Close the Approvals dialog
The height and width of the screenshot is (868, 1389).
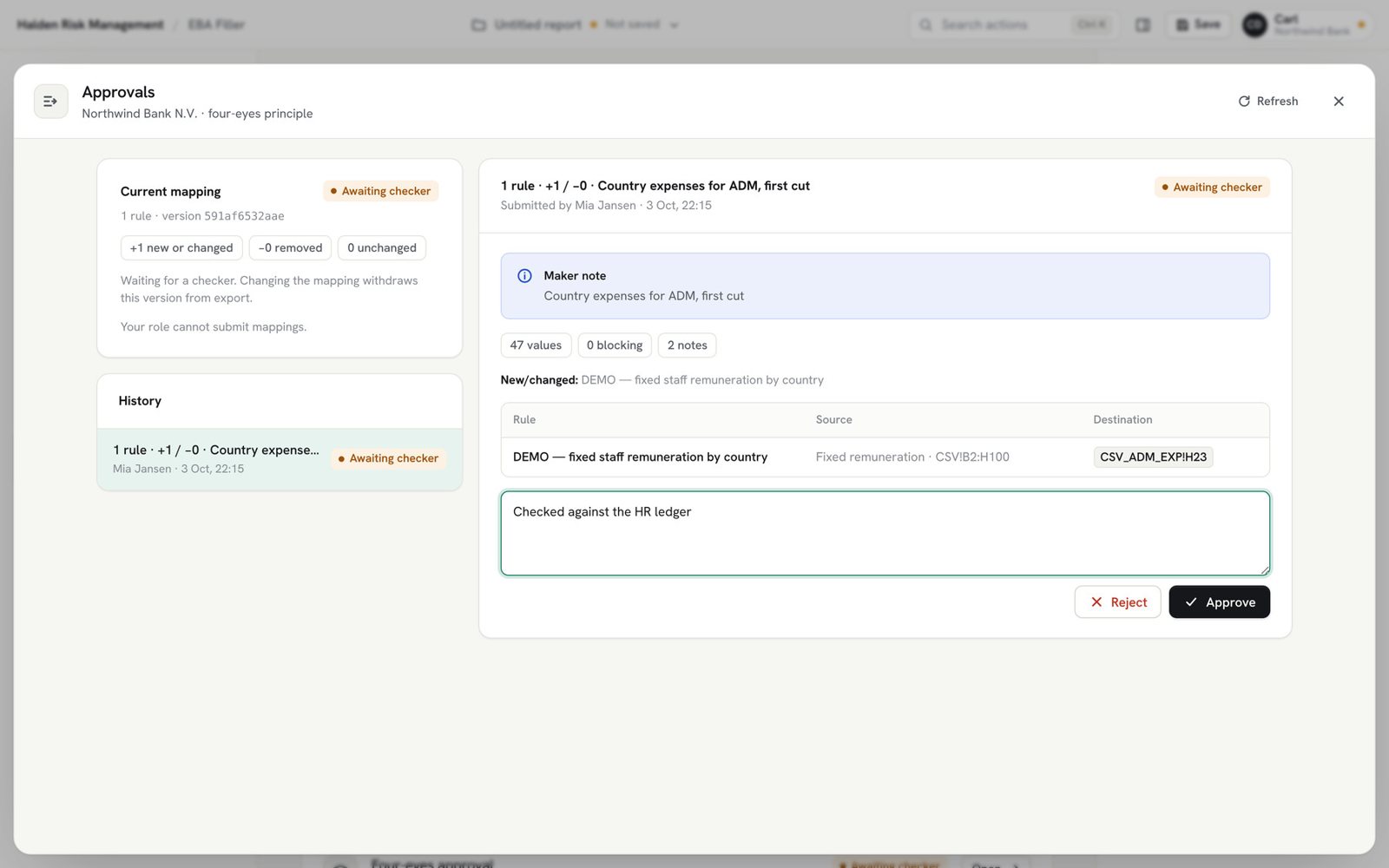(1339, 102)
